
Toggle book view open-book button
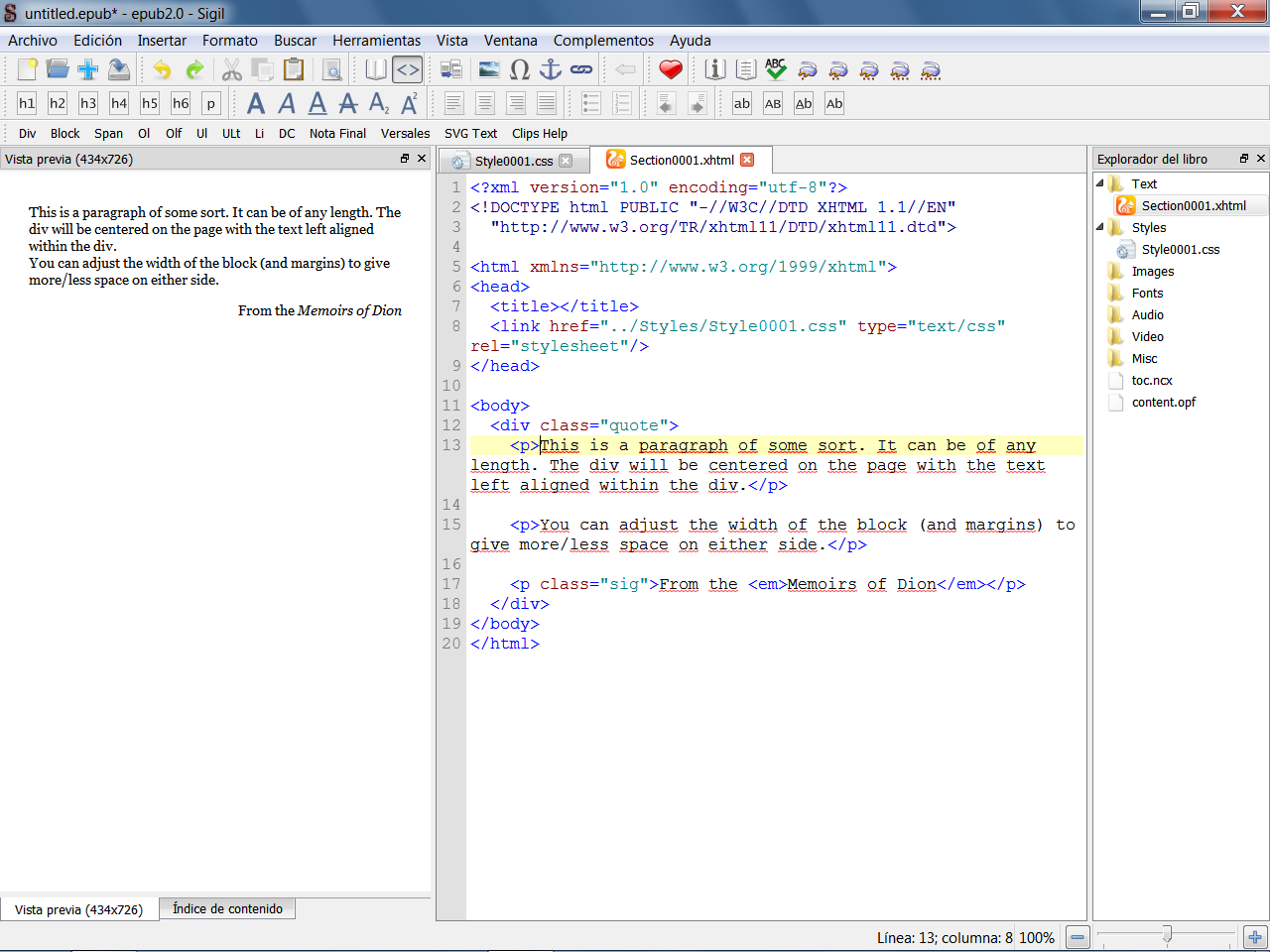point(376,69)
